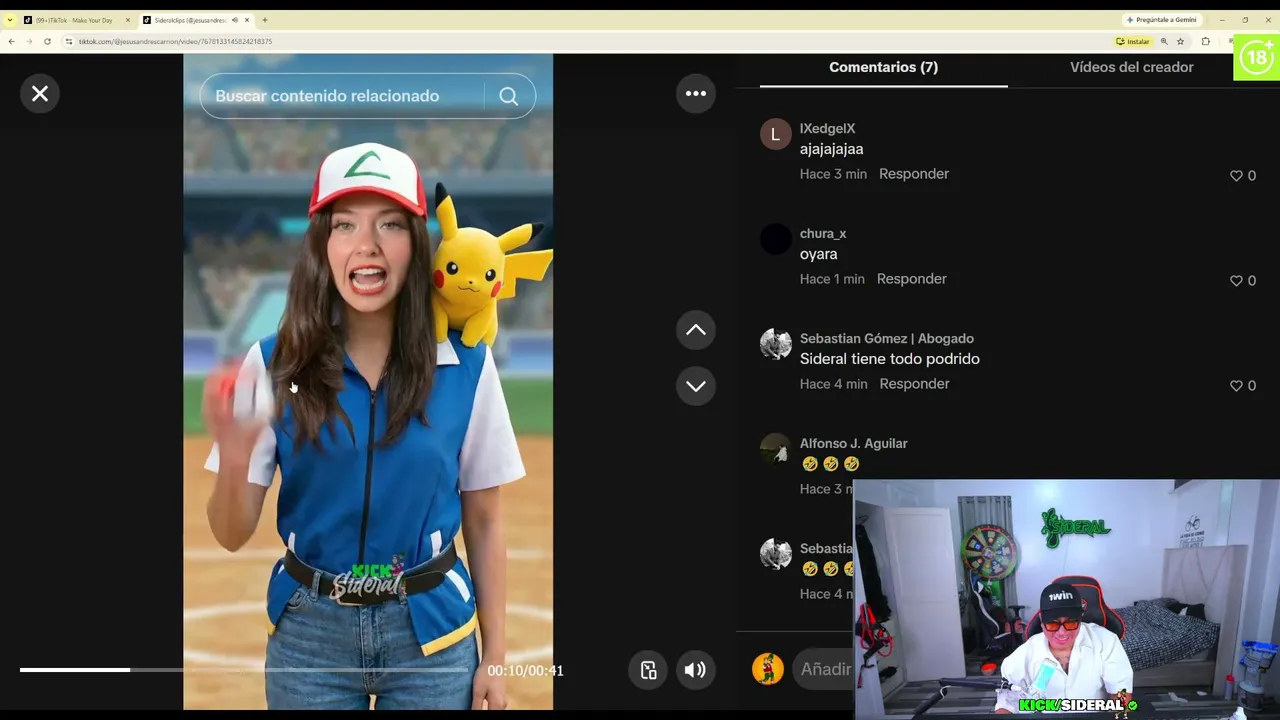The image size is (1280, 720).
Task: Switch to the 'TikTok - Make Your Day' tab
Action: coord(74,20)
